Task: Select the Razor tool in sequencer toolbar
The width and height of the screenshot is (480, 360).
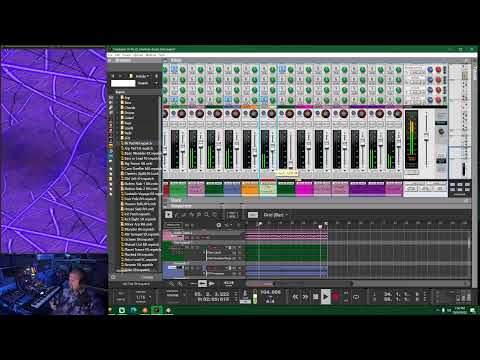Action: (x=192, y=215)
